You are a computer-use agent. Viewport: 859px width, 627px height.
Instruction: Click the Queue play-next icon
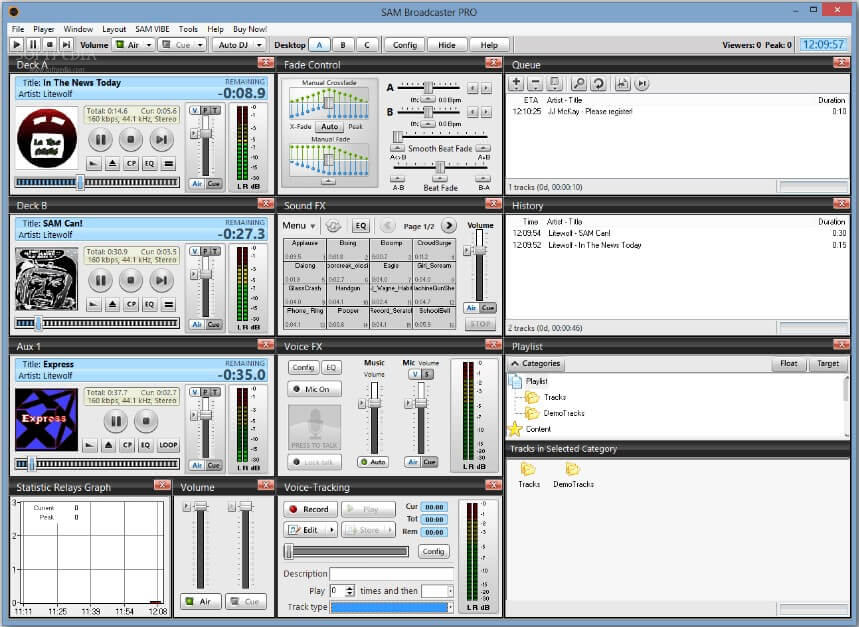point(642,83)
